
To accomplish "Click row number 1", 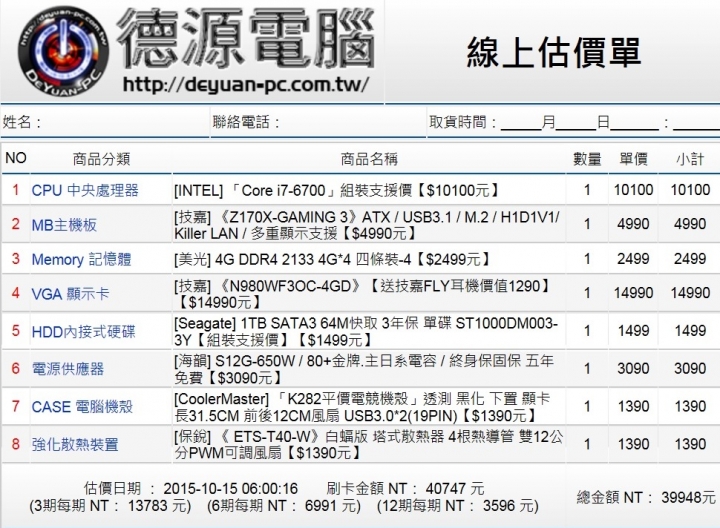I will tap(16, 190).
